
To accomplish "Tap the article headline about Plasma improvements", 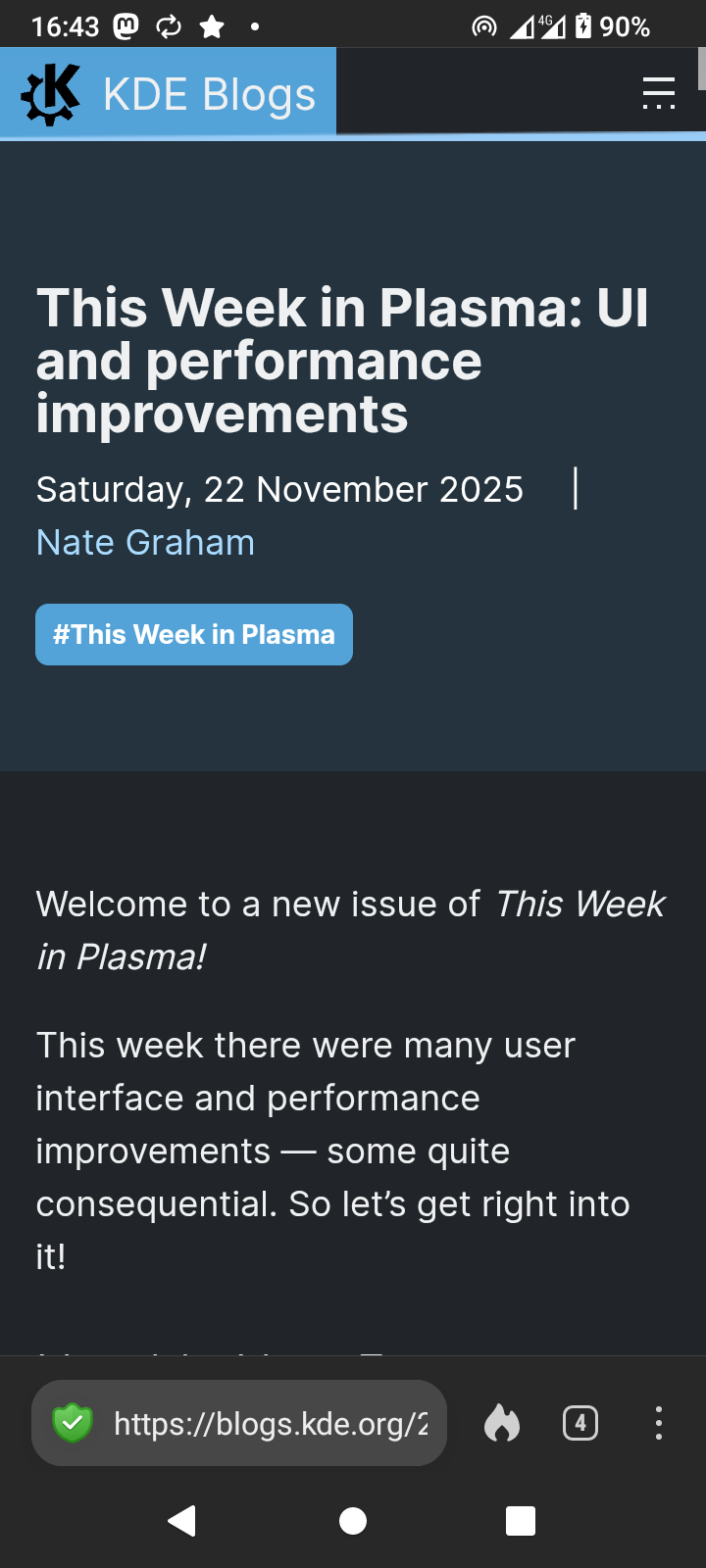I will coord(342,361).
